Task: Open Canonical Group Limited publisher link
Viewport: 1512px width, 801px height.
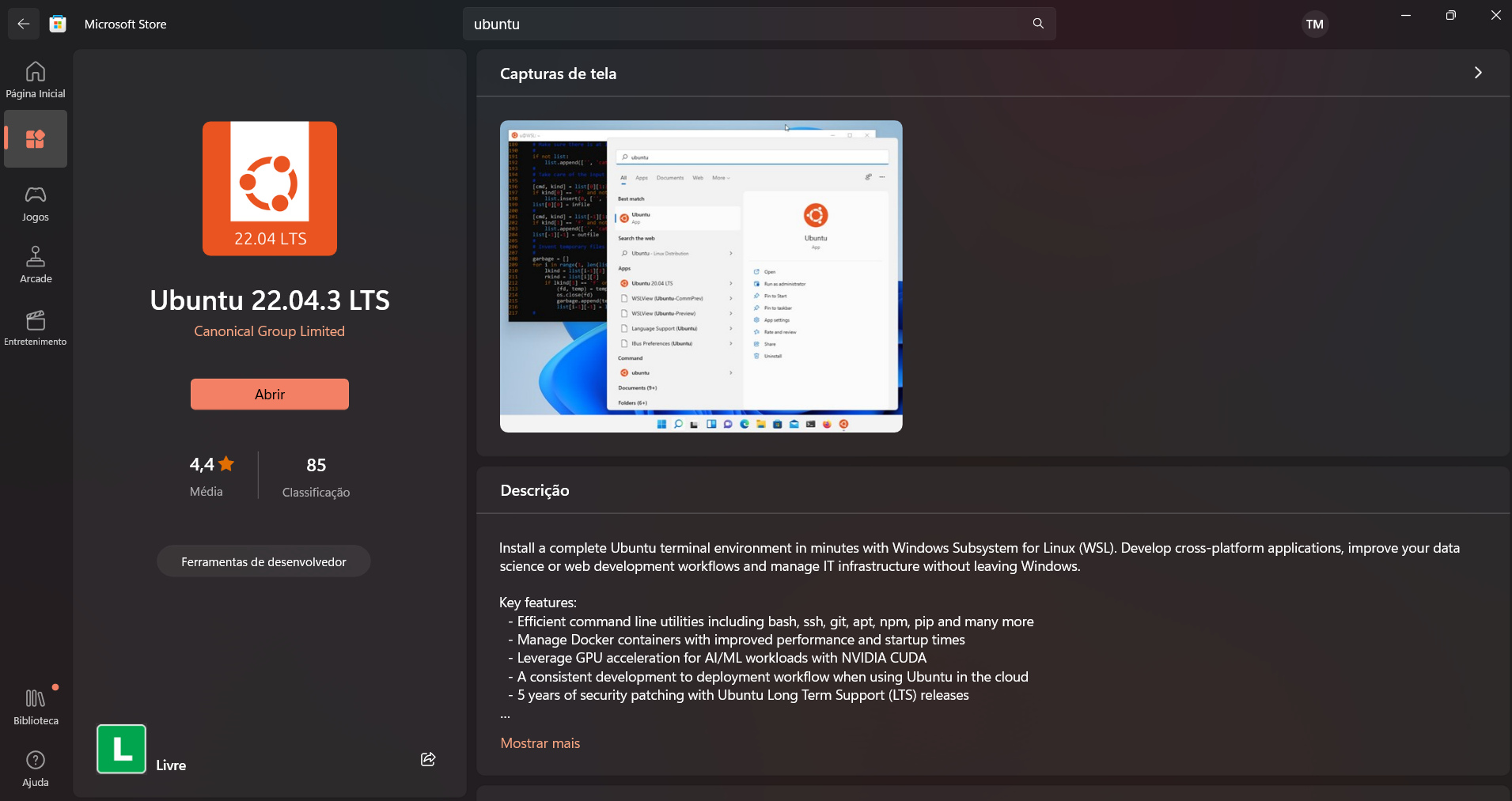Action: pyautogui.click(x=270, y=331)
